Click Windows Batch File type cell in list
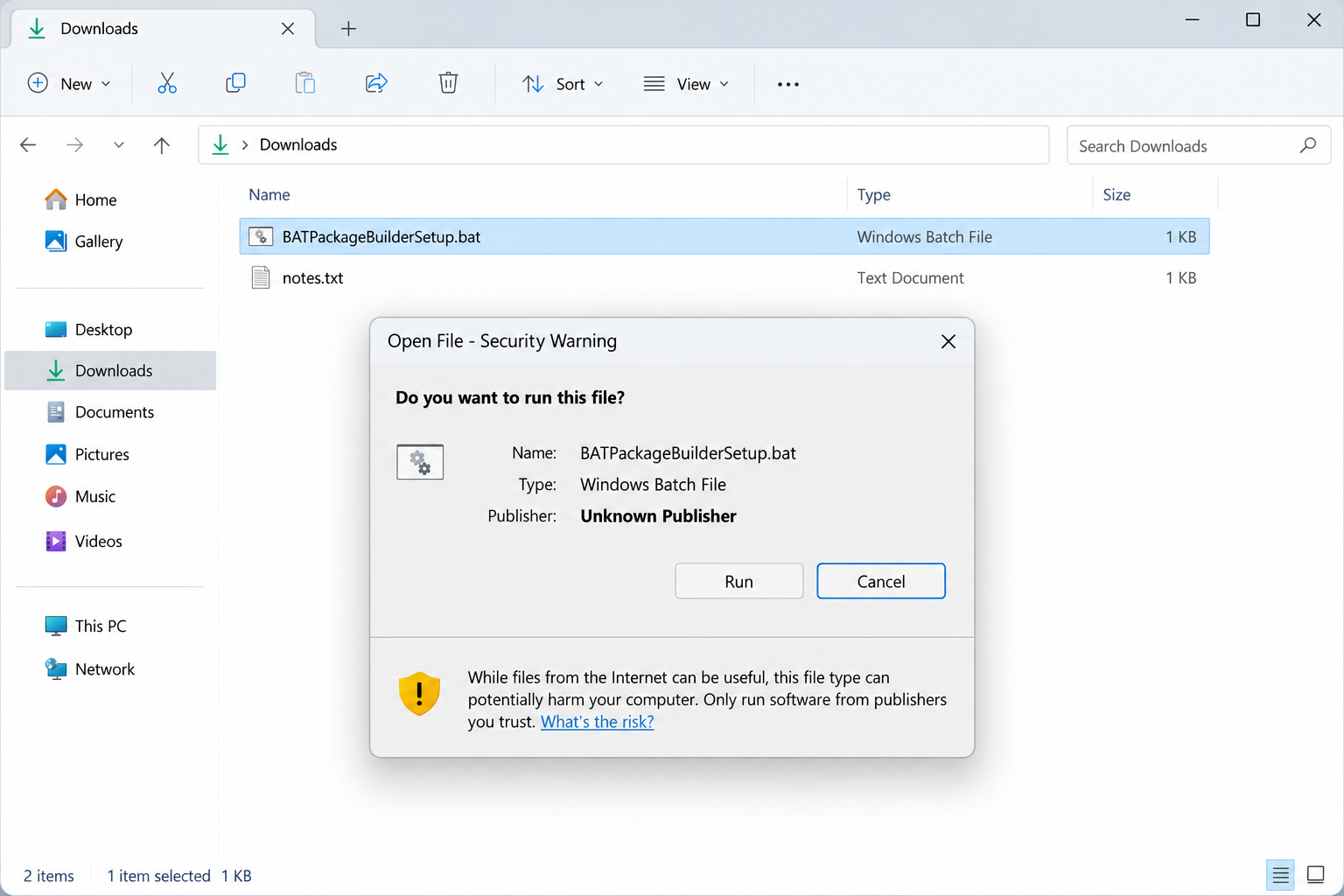 (x=924, y=237)
